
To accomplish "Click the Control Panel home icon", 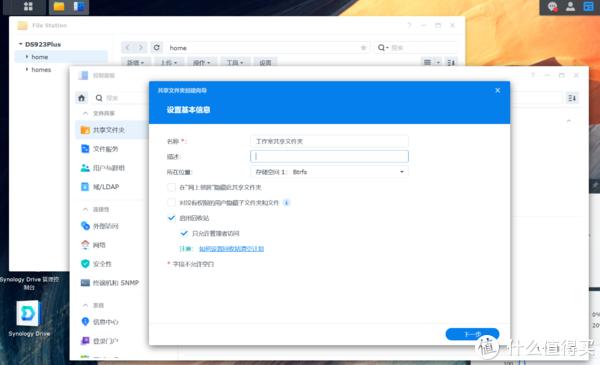I will coord(82,98).
